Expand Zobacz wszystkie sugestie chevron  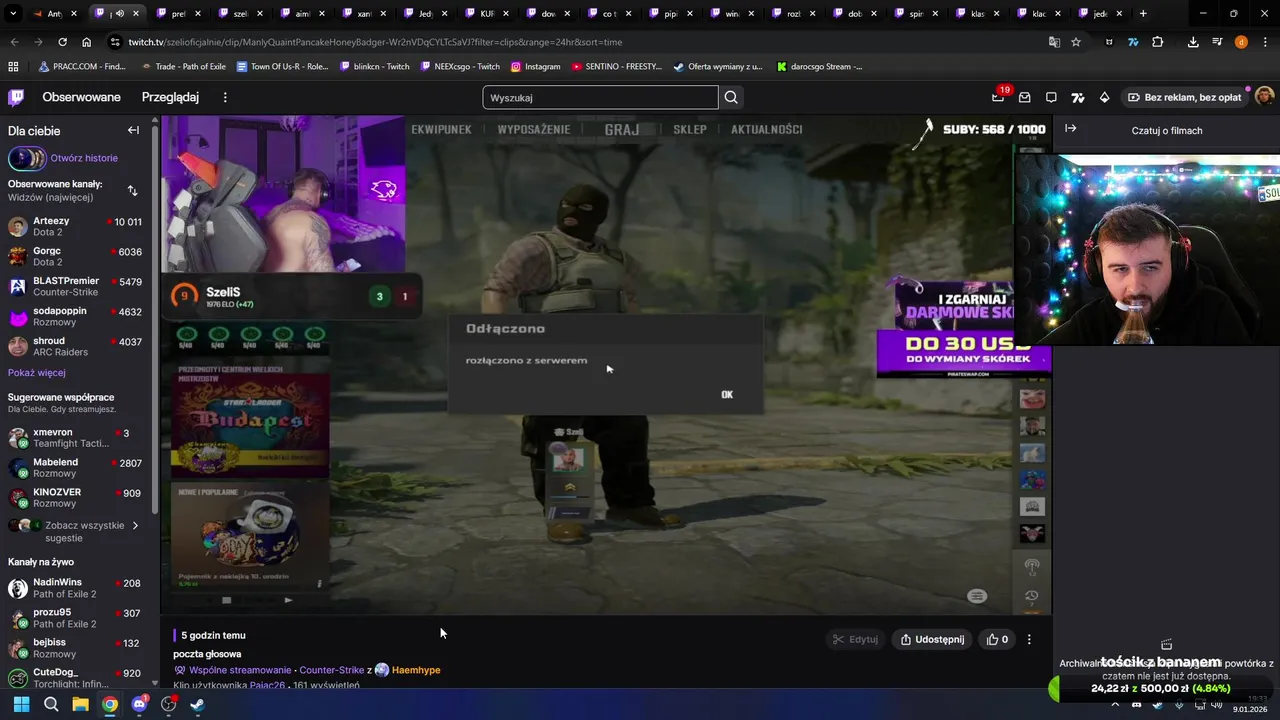click(135, 525)
